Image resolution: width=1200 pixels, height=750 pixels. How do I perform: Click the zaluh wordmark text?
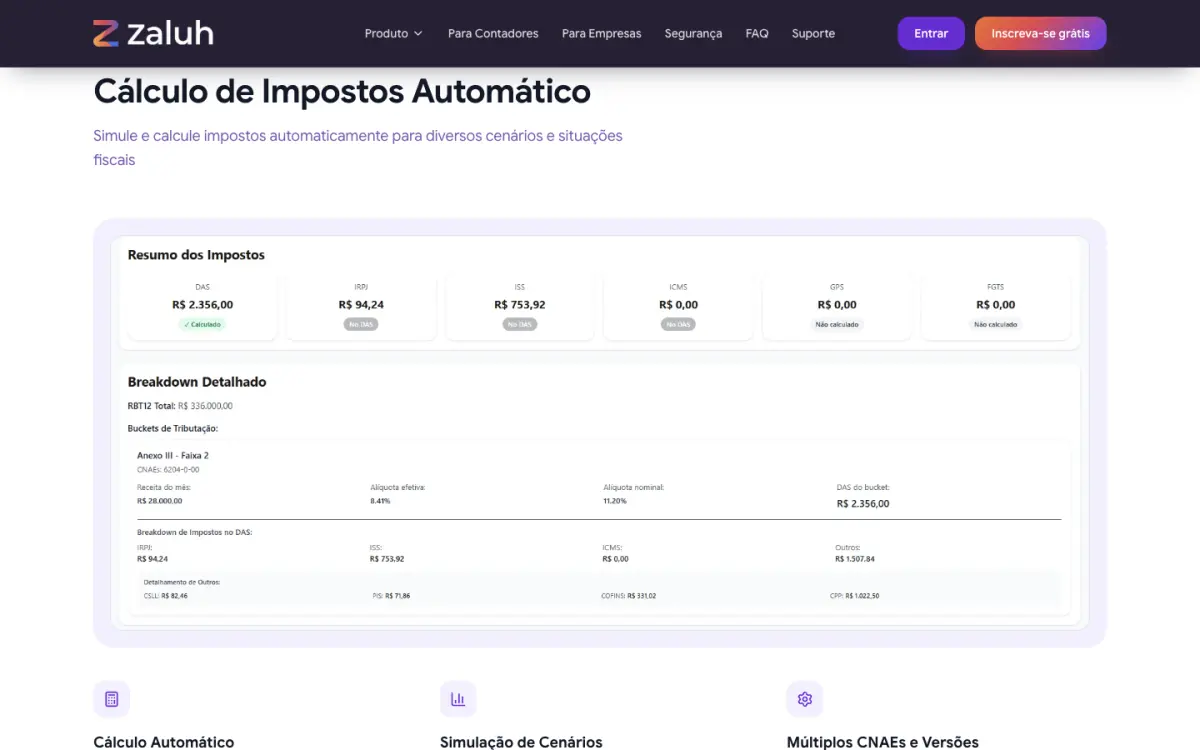170,33
